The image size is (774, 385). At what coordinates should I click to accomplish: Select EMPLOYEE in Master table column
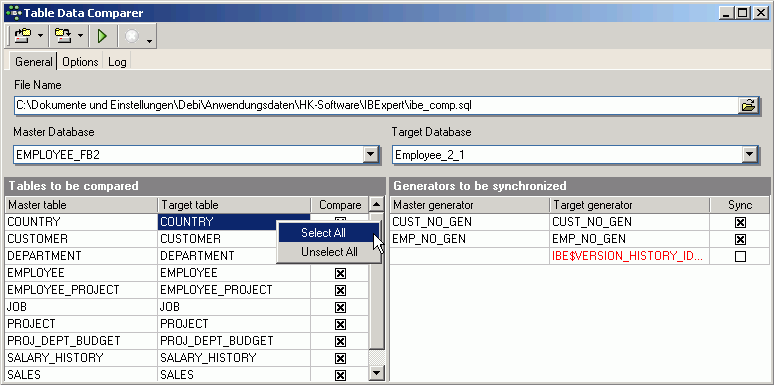point(81,273)
